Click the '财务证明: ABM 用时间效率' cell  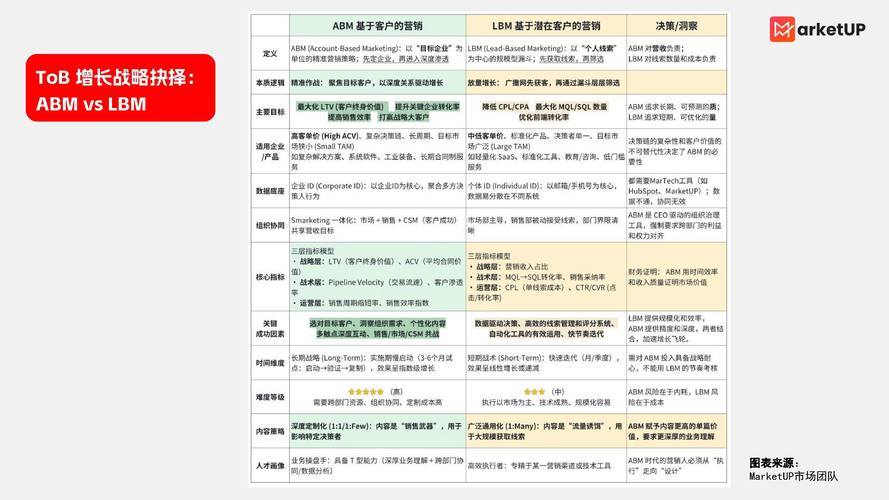pyautogui.click(x=676, y=277)
